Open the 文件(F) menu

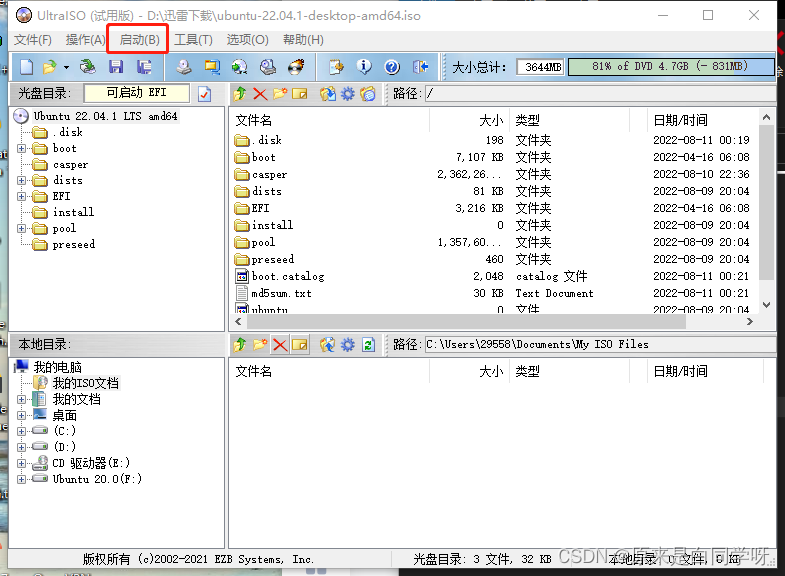(33, 40)
